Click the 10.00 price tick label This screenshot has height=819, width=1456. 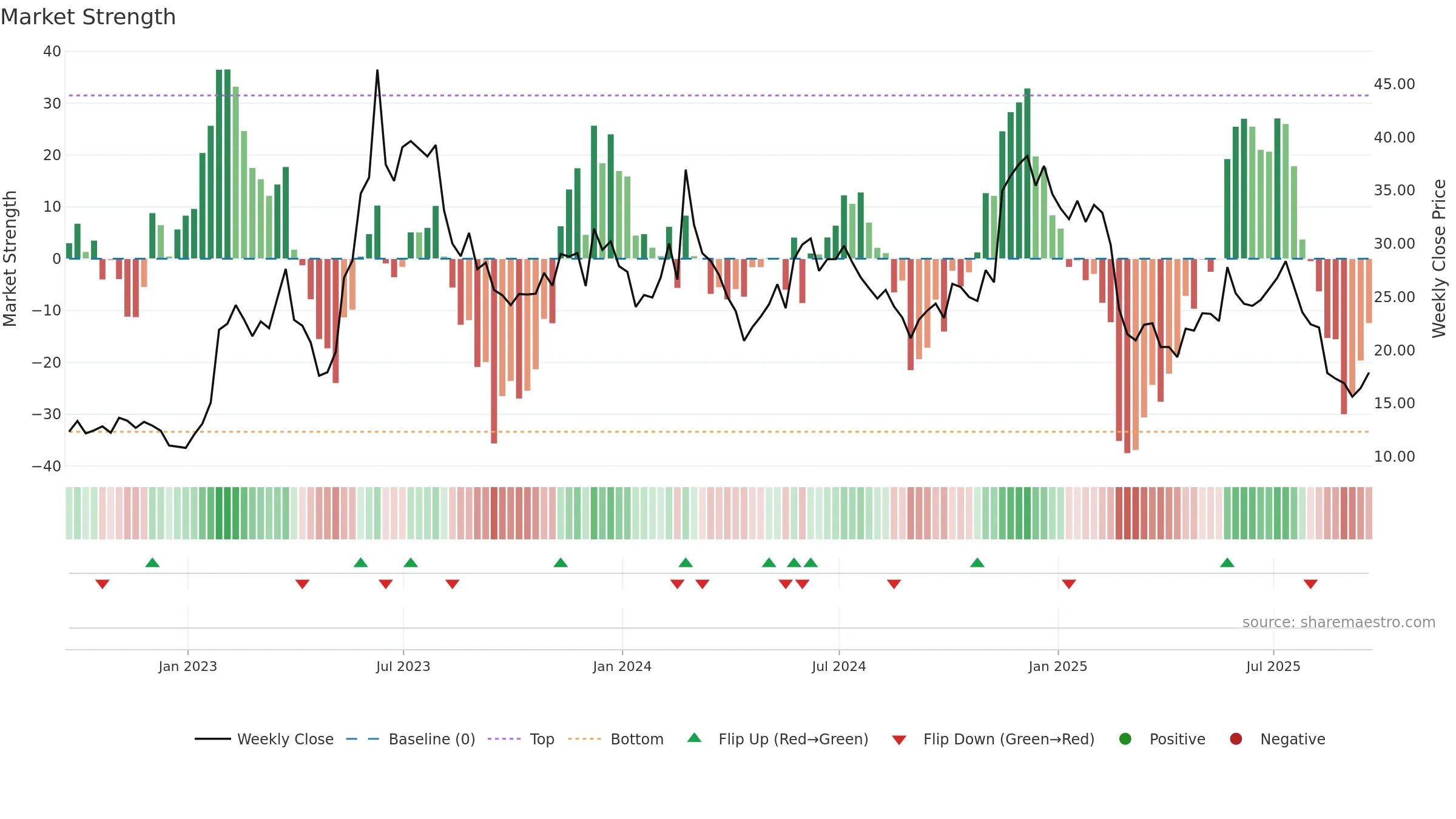pos(1394,456)
